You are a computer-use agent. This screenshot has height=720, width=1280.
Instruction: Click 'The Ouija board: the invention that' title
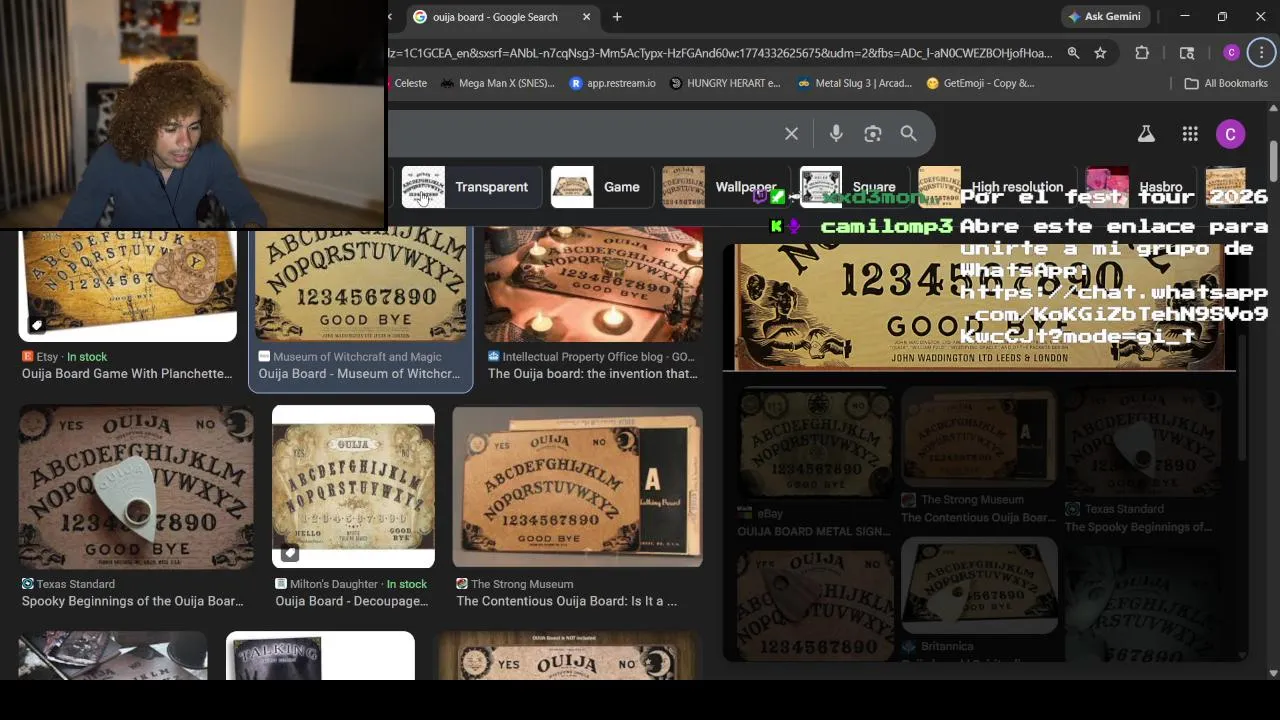click(x=593, y=374)
